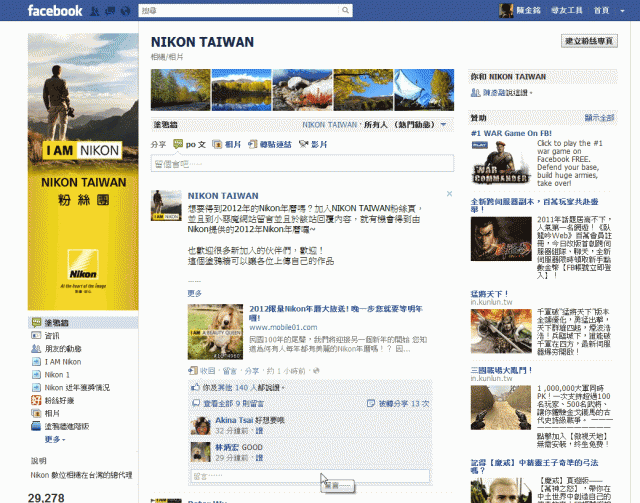Screen dimensions: 640x503
Task: Click the wall post input box
Action: pyautogui.click(x=302, y=164)
